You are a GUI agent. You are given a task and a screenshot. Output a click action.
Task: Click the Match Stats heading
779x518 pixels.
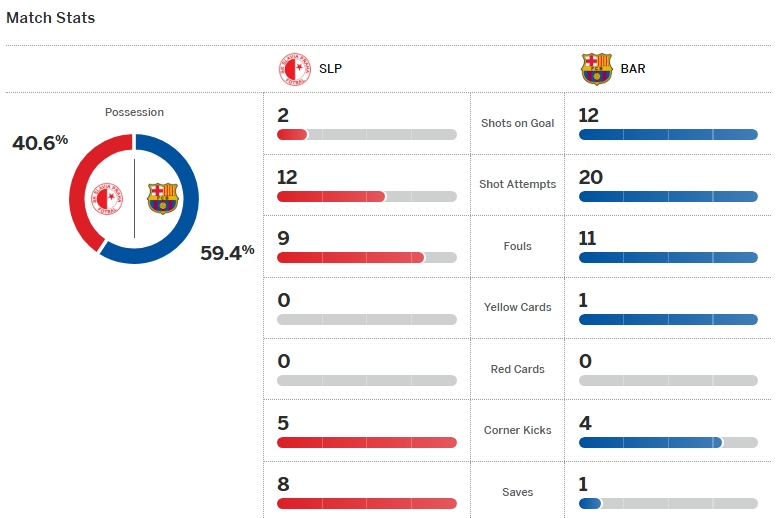click(51, 18)
